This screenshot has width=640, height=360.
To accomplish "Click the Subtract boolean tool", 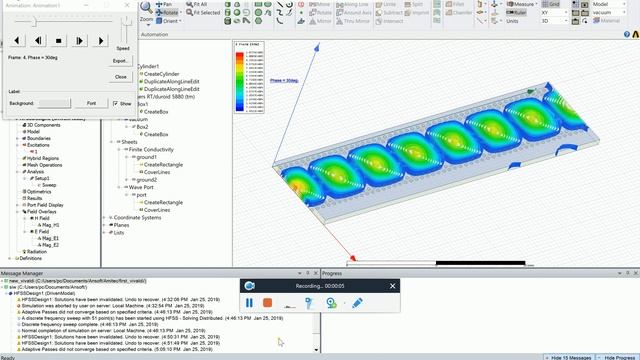I will (389, 13).
